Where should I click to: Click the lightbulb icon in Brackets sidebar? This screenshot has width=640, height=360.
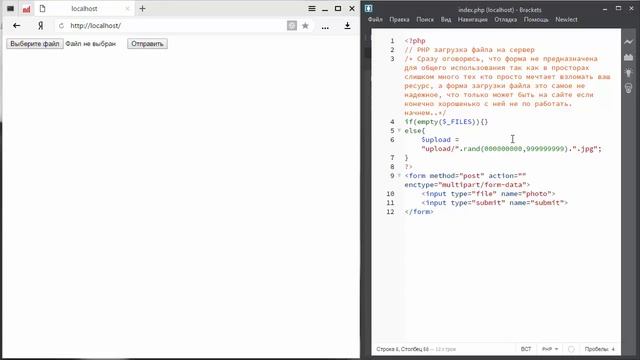(x=629, y=73)
